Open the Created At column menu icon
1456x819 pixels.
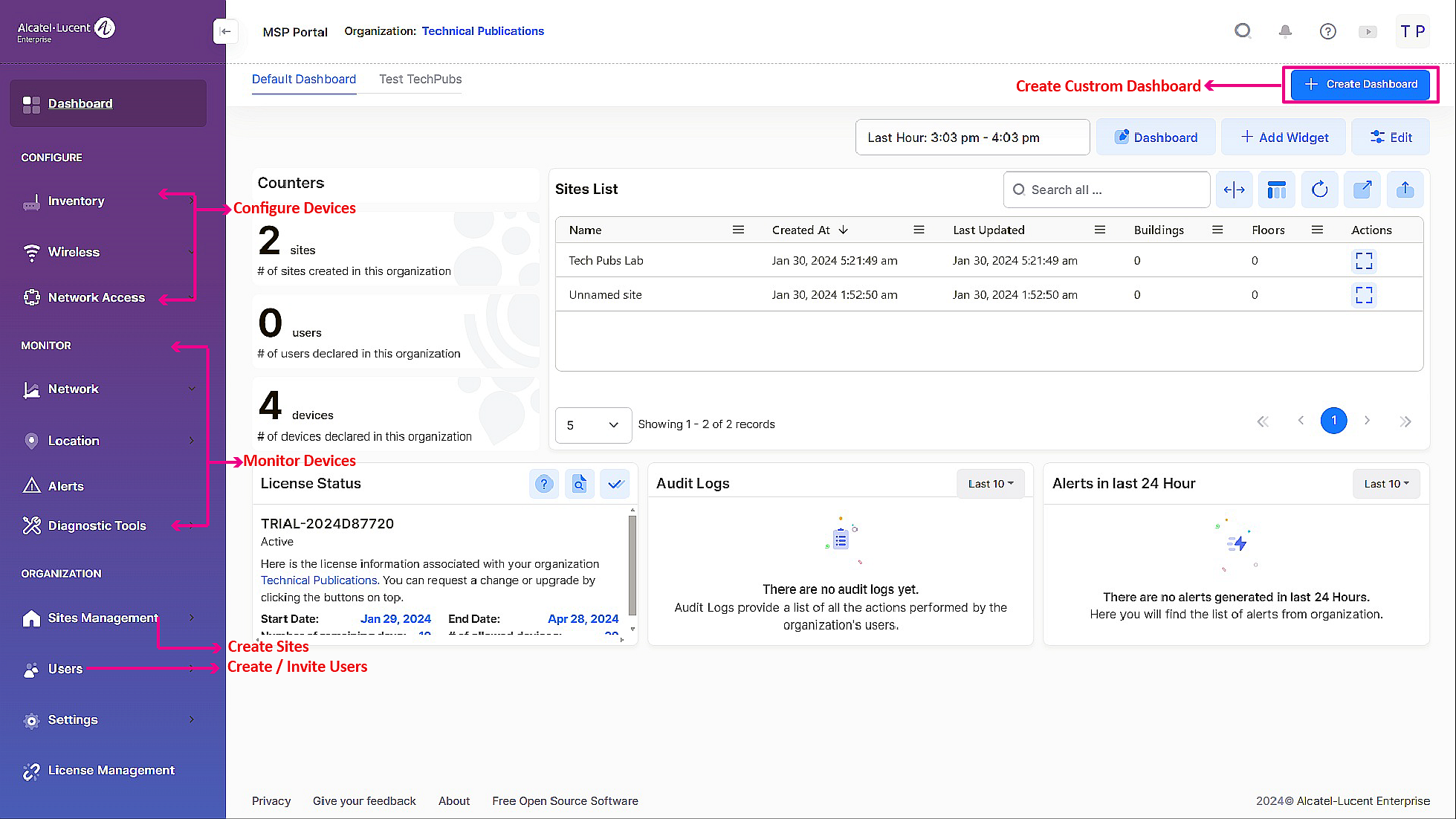pyautogui.click(x=919, y=230)
